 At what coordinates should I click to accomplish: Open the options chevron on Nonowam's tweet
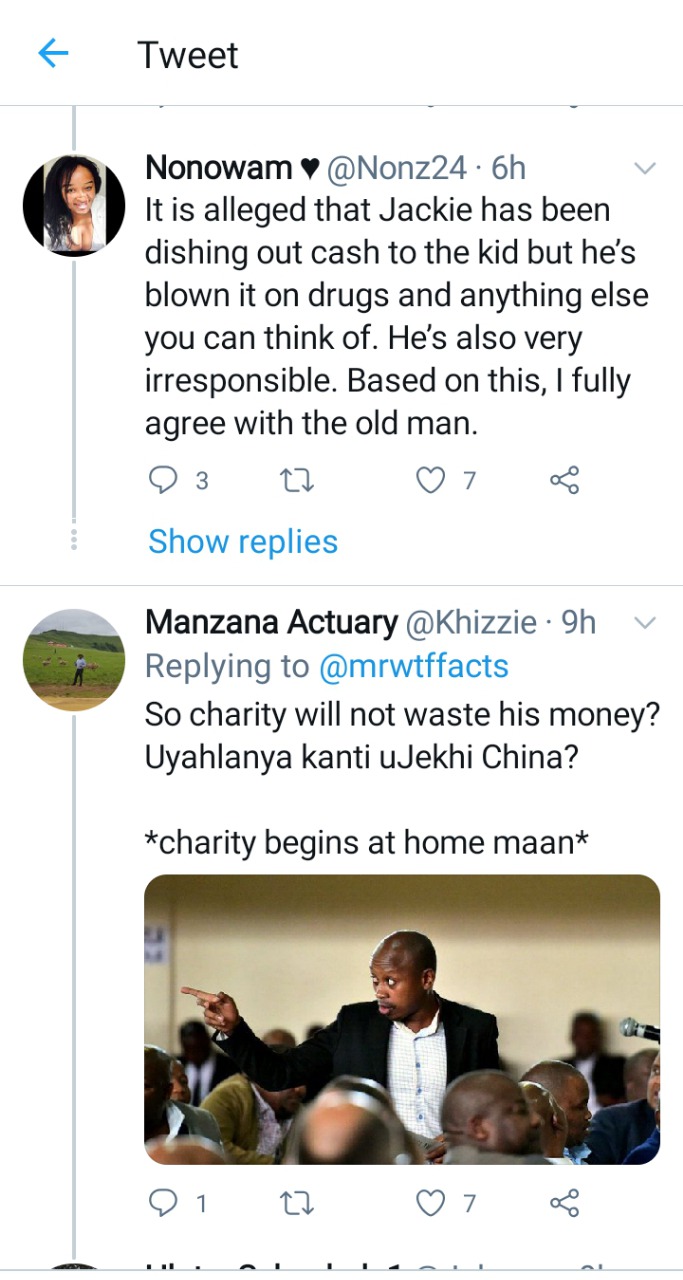pyautogui.click(x=645, y=168)
